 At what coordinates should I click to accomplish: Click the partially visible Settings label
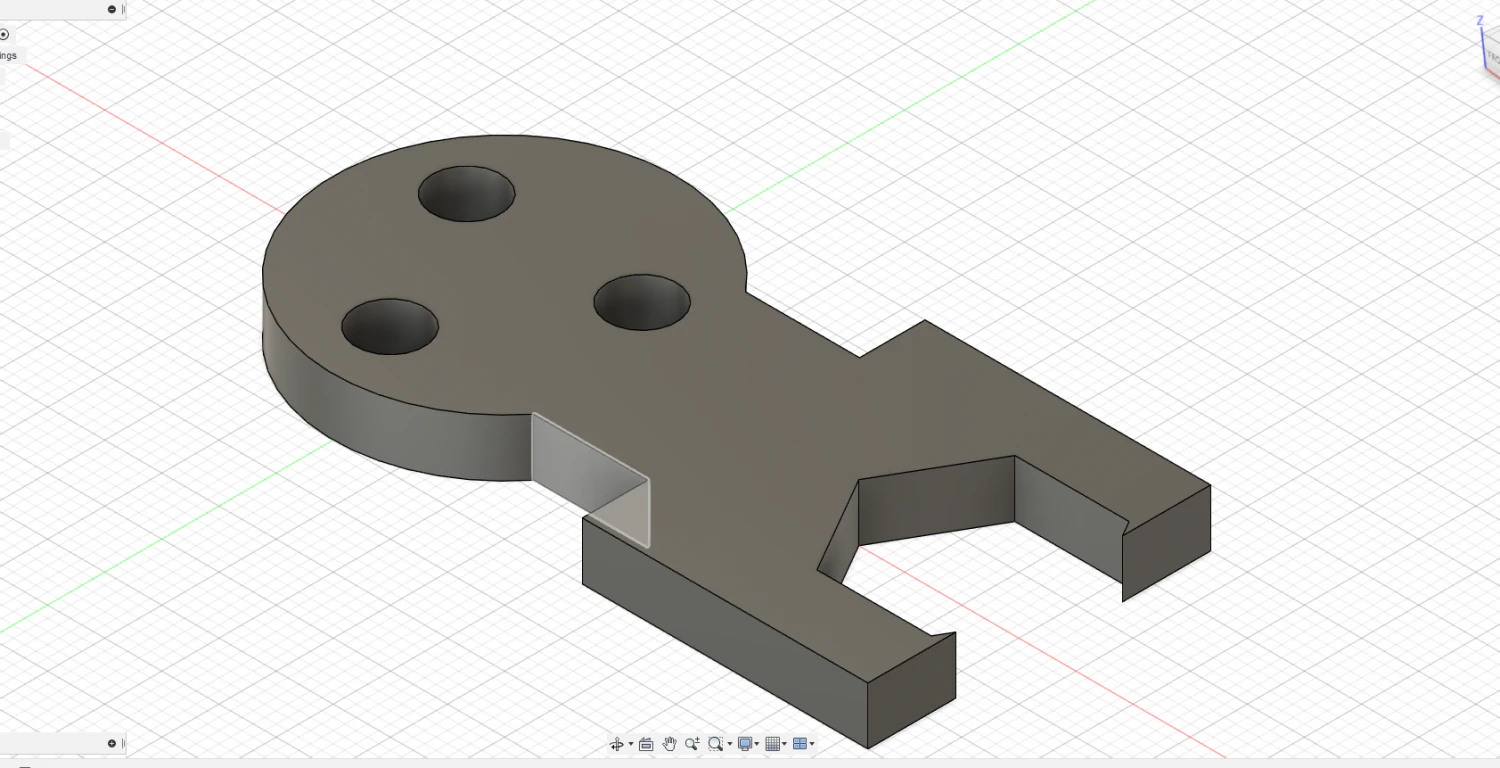click(x=8, y=55)
